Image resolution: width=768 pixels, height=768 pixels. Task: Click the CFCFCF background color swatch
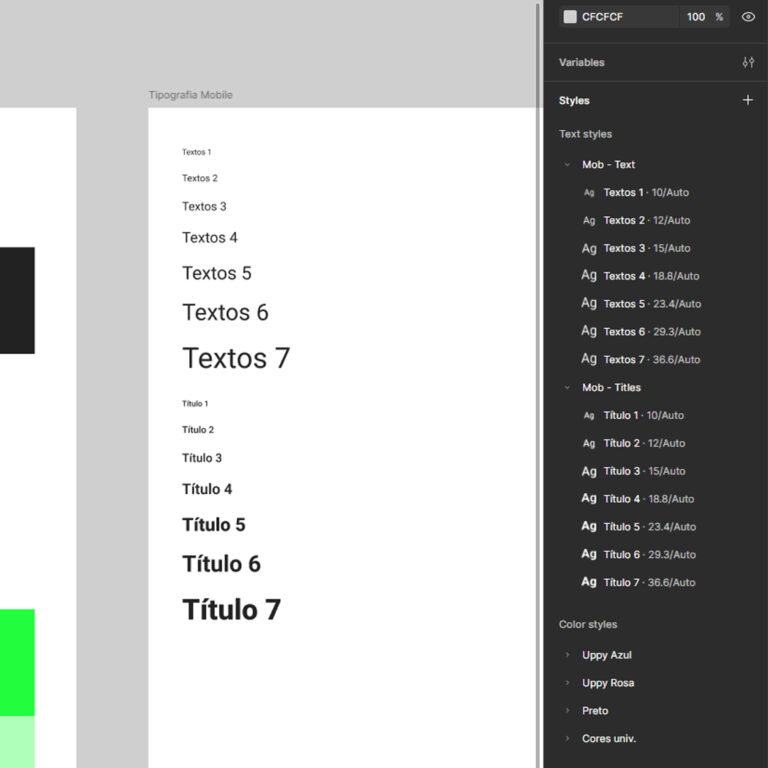[x=570, y=17]
